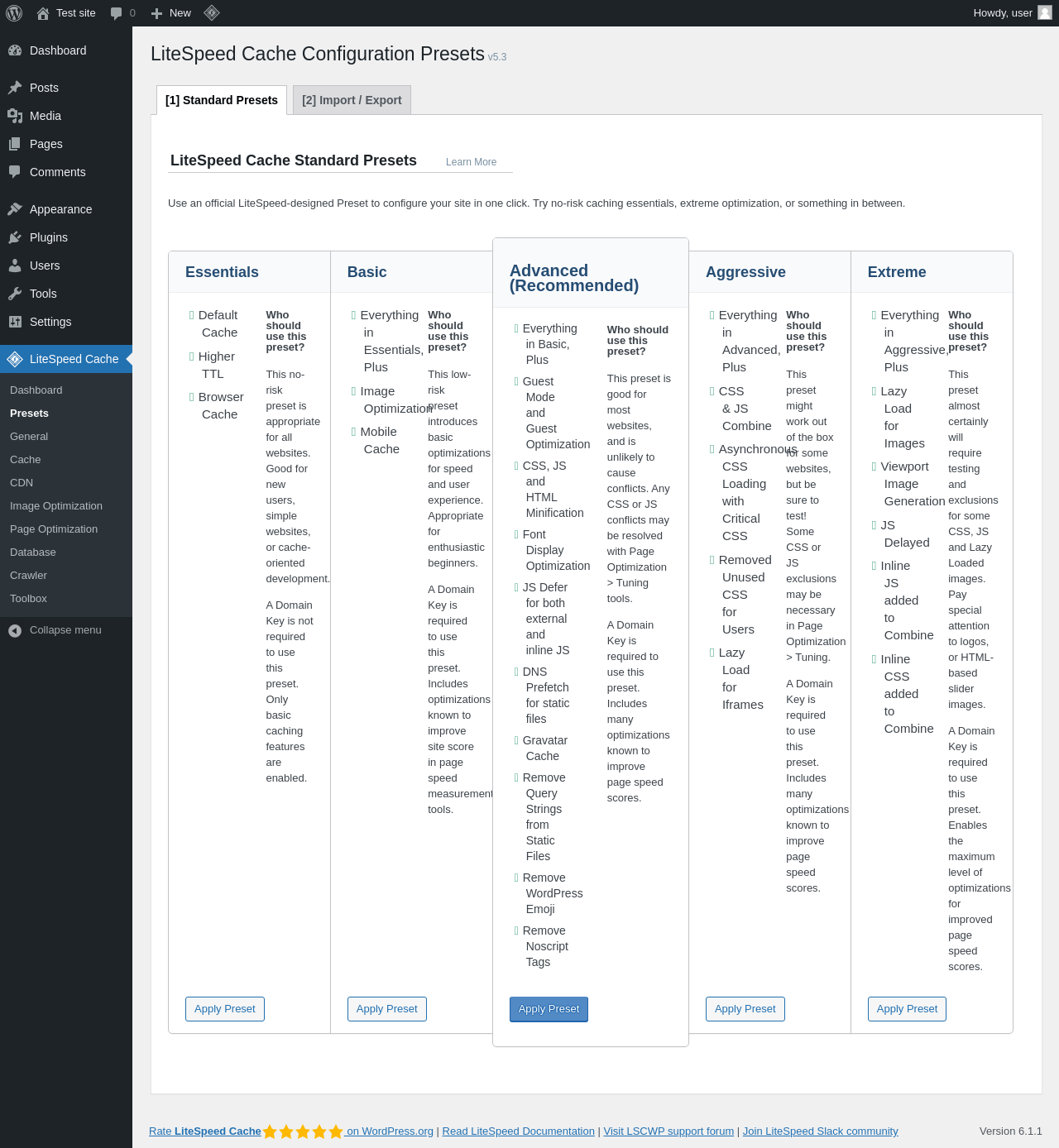Open the Page Optimization submenu item
The image size is (1059, 1148).
point(54,529)
